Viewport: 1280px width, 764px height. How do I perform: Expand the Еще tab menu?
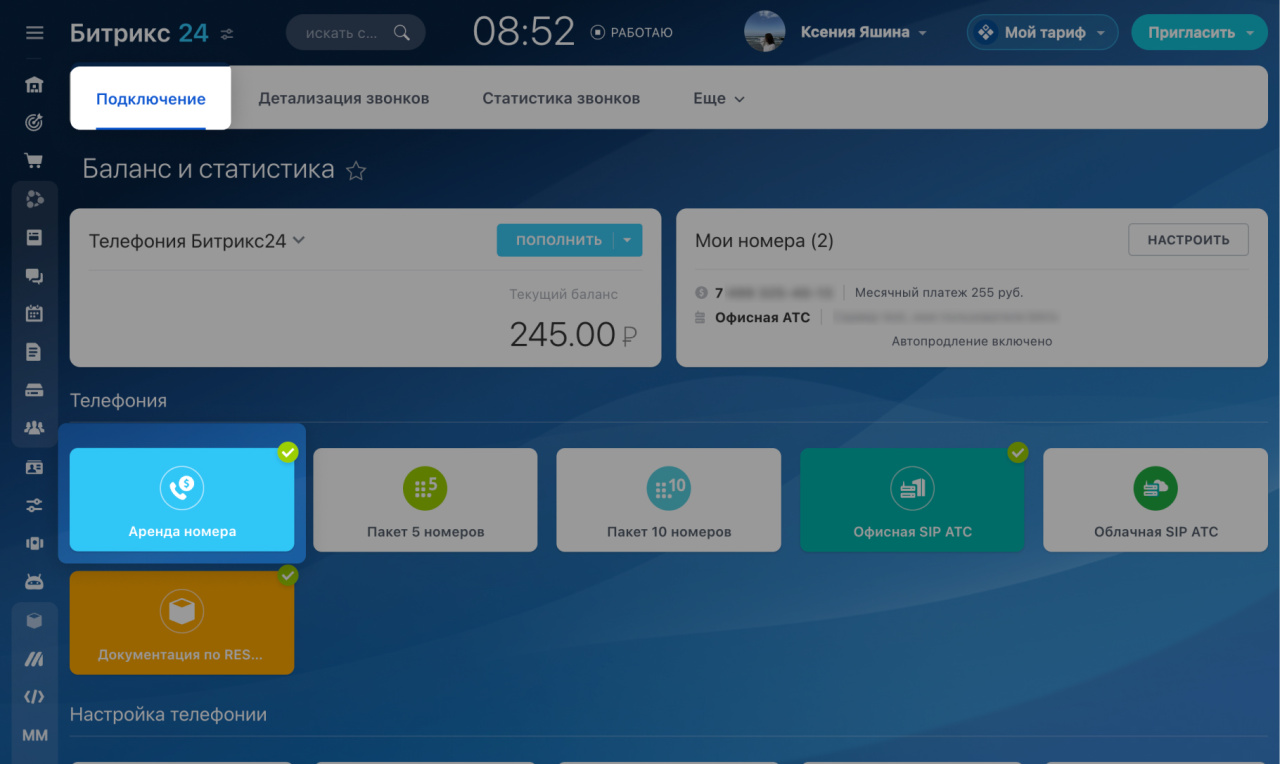[719, 98]
